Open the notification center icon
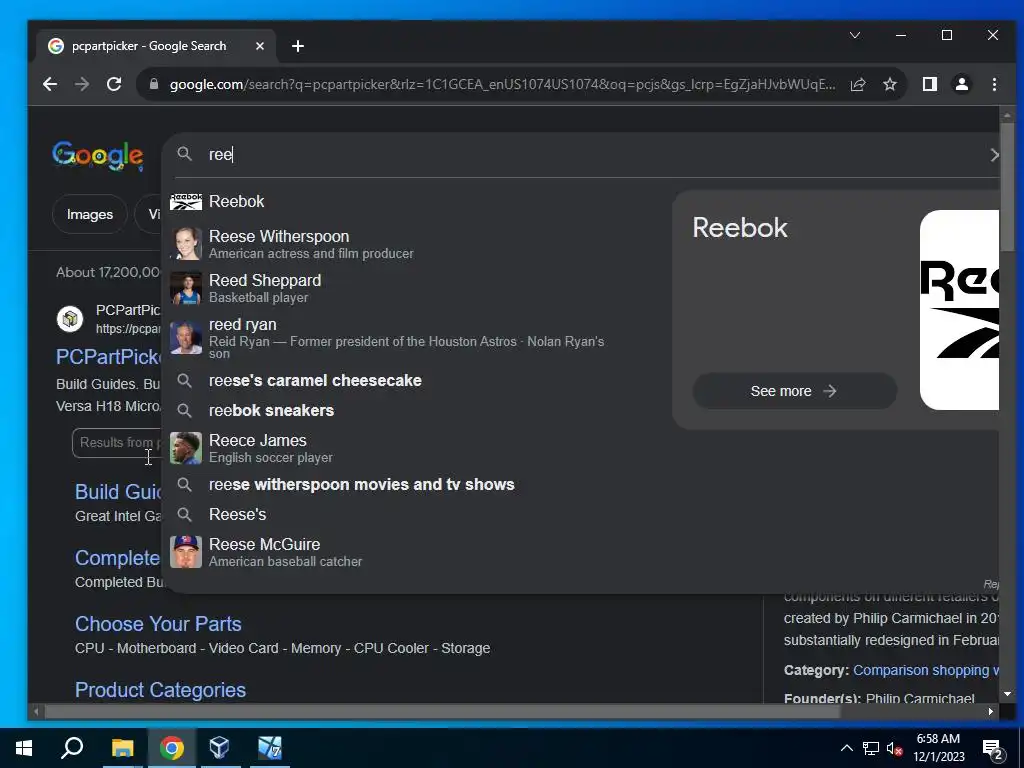 [993, 749]
